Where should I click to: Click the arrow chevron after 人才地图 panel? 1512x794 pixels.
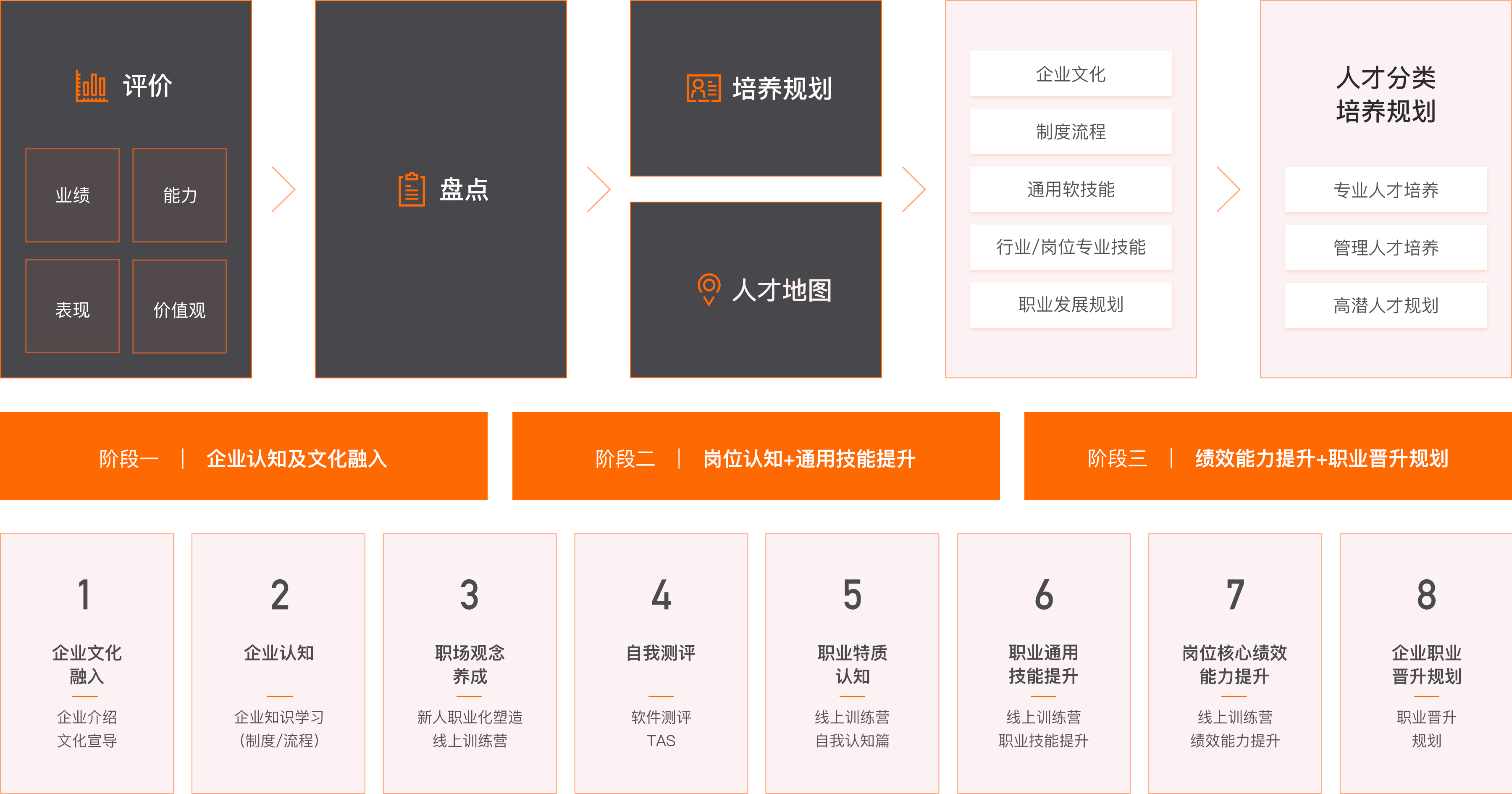point(913,189)
